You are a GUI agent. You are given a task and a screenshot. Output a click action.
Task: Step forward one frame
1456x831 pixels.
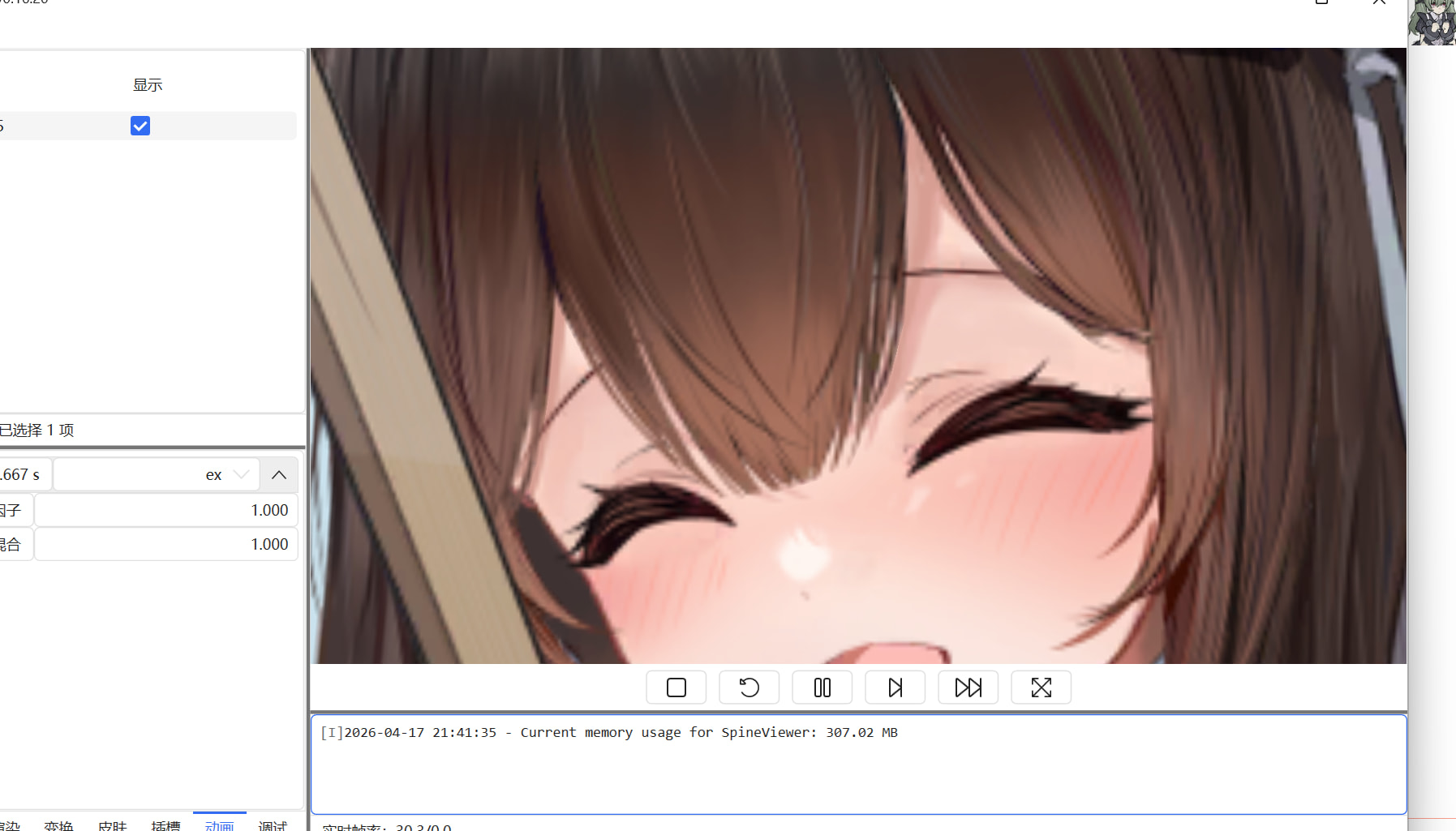895,688
